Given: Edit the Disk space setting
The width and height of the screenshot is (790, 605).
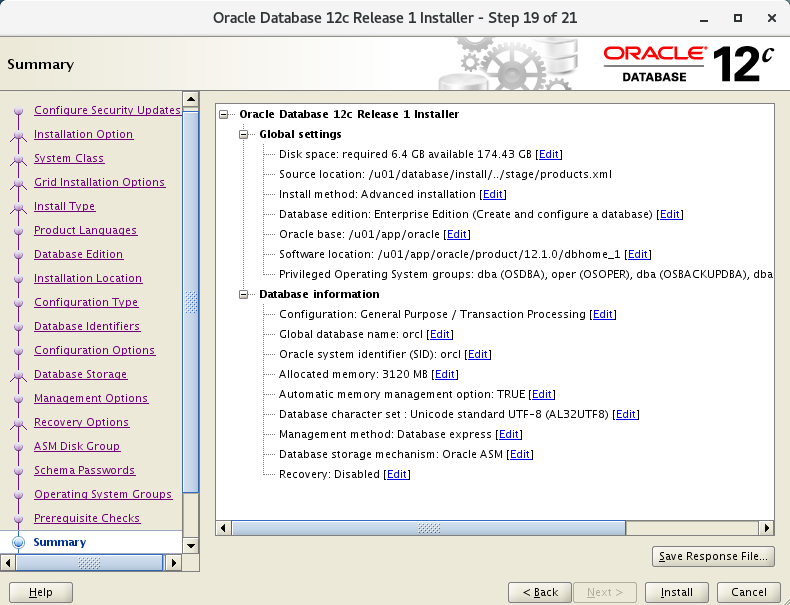Looking at the screenshot, I should point(549,154).
